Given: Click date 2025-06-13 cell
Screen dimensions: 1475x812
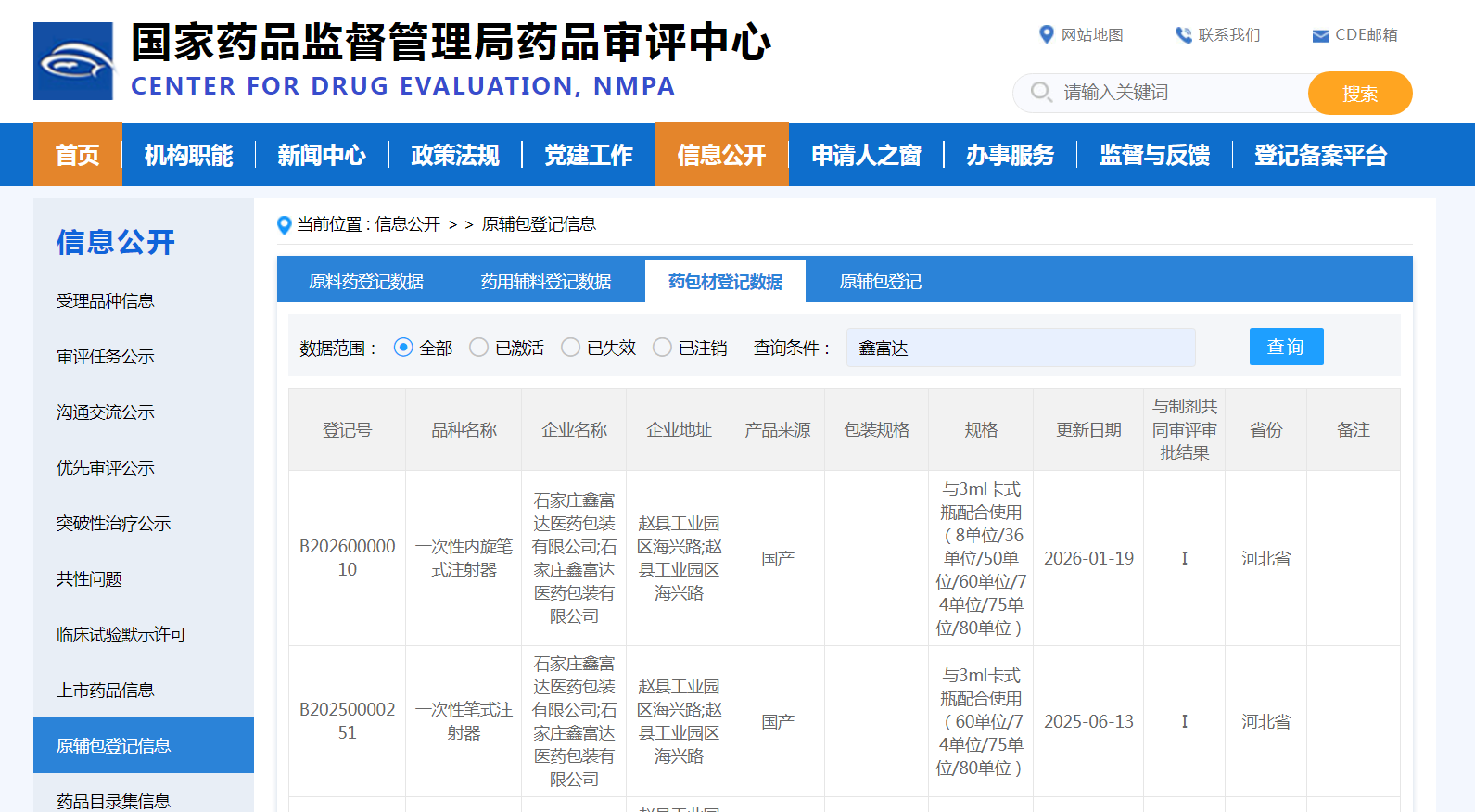Looking at the screenshot, I should click(1088, 721).
